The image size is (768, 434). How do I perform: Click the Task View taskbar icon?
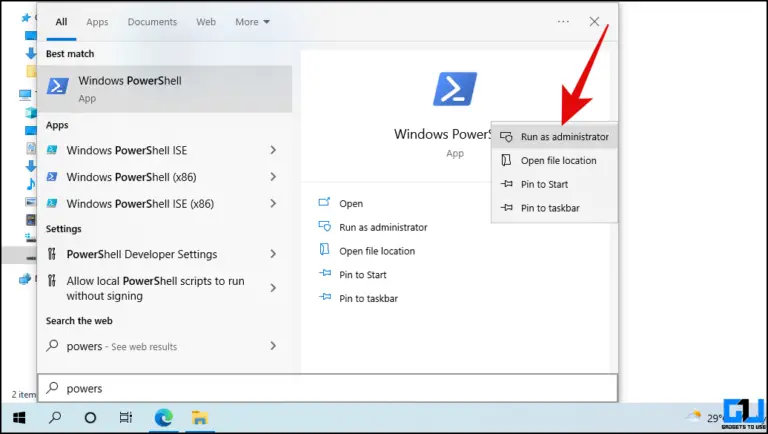tap(126, 417)
